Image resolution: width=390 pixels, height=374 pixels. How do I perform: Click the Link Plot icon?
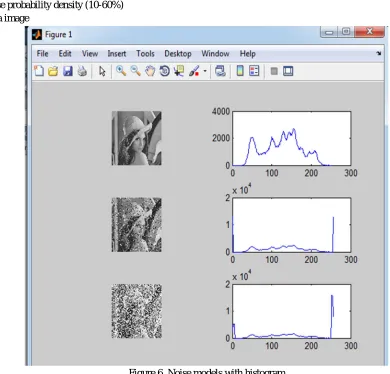click(220, 71)
